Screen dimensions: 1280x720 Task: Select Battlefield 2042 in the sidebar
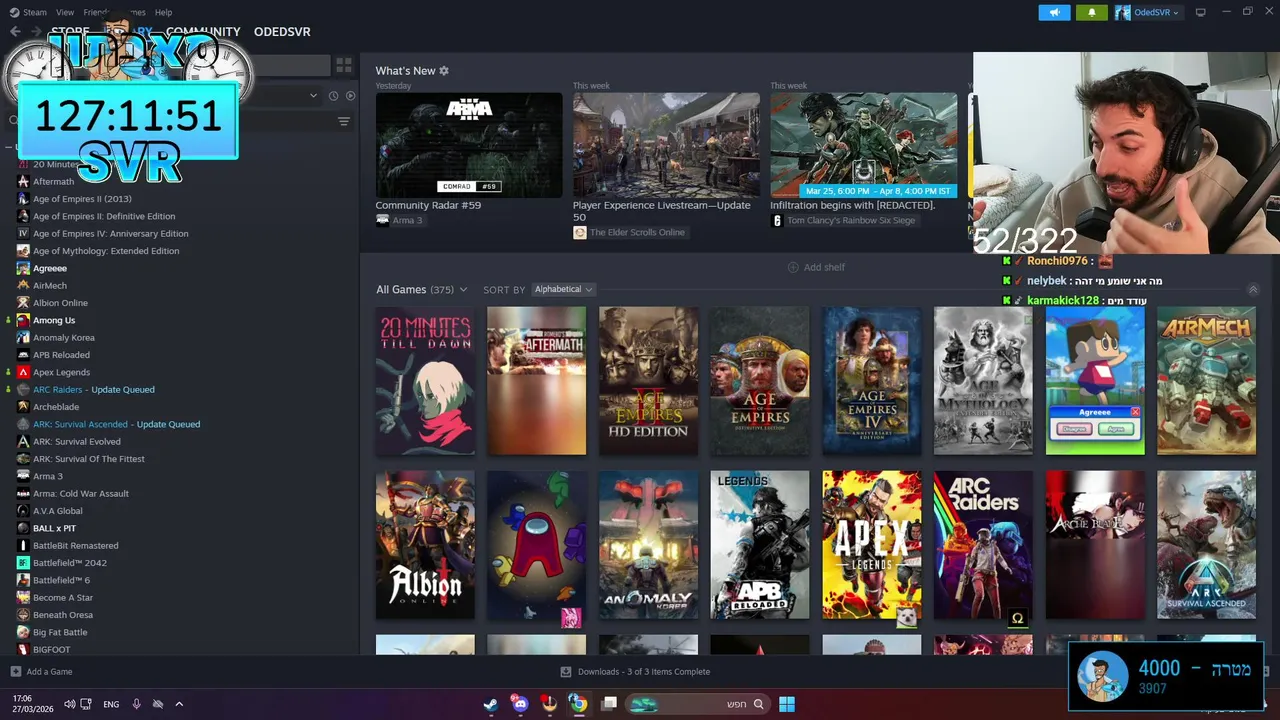[70, 563]
